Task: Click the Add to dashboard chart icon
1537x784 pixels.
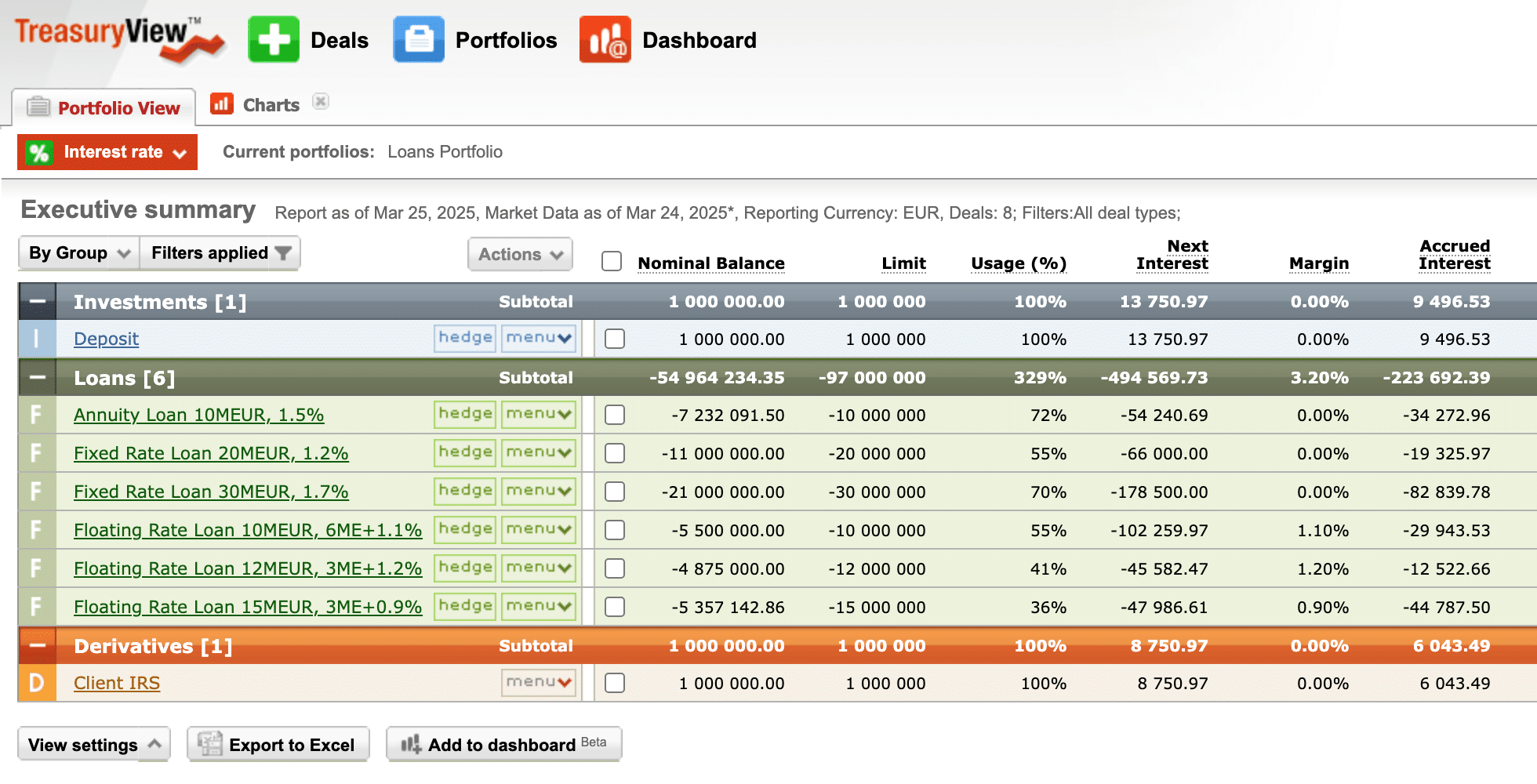Action: [x=411, y=743]
